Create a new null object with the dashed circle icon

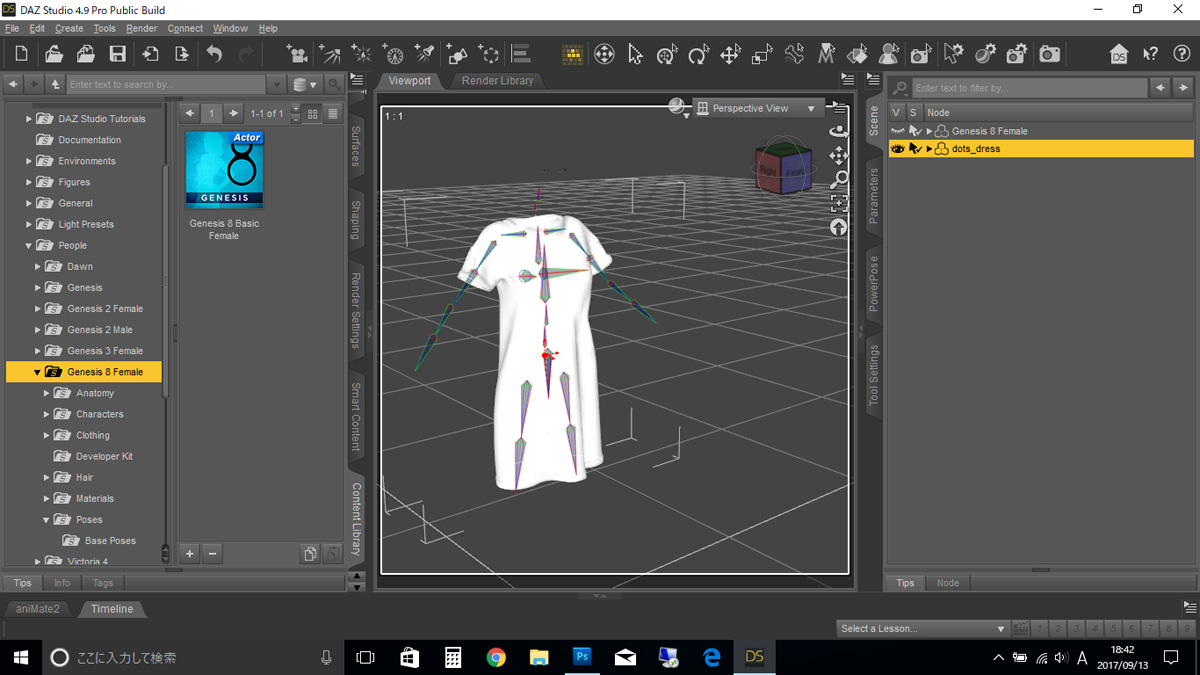(x=489, y=54)
